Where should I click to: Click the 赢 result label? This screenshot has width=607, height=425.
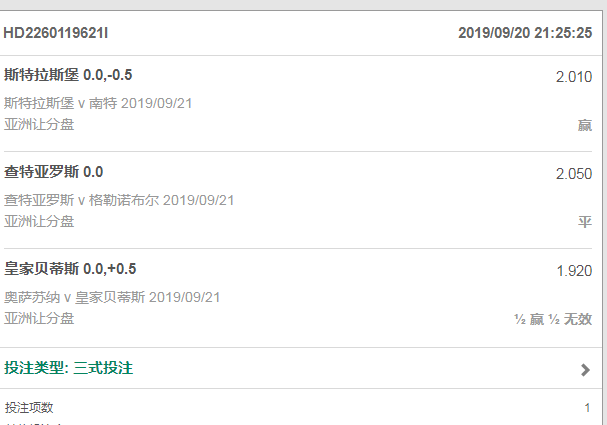[585, 125]
